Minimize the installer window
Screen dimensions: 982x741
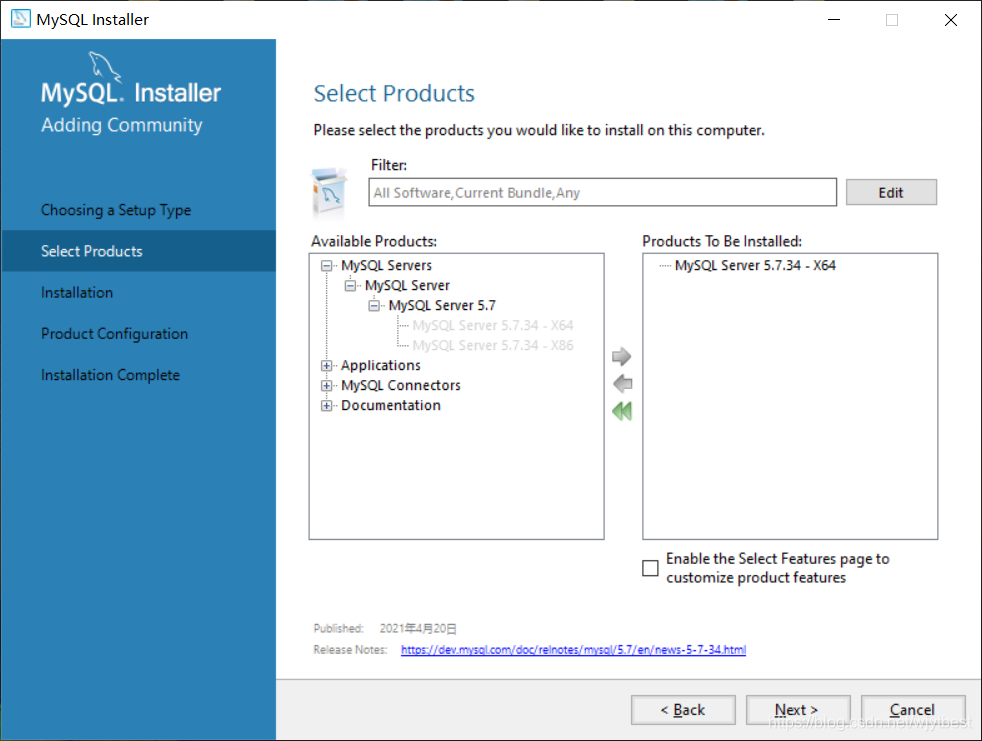(x=834, y=19)
